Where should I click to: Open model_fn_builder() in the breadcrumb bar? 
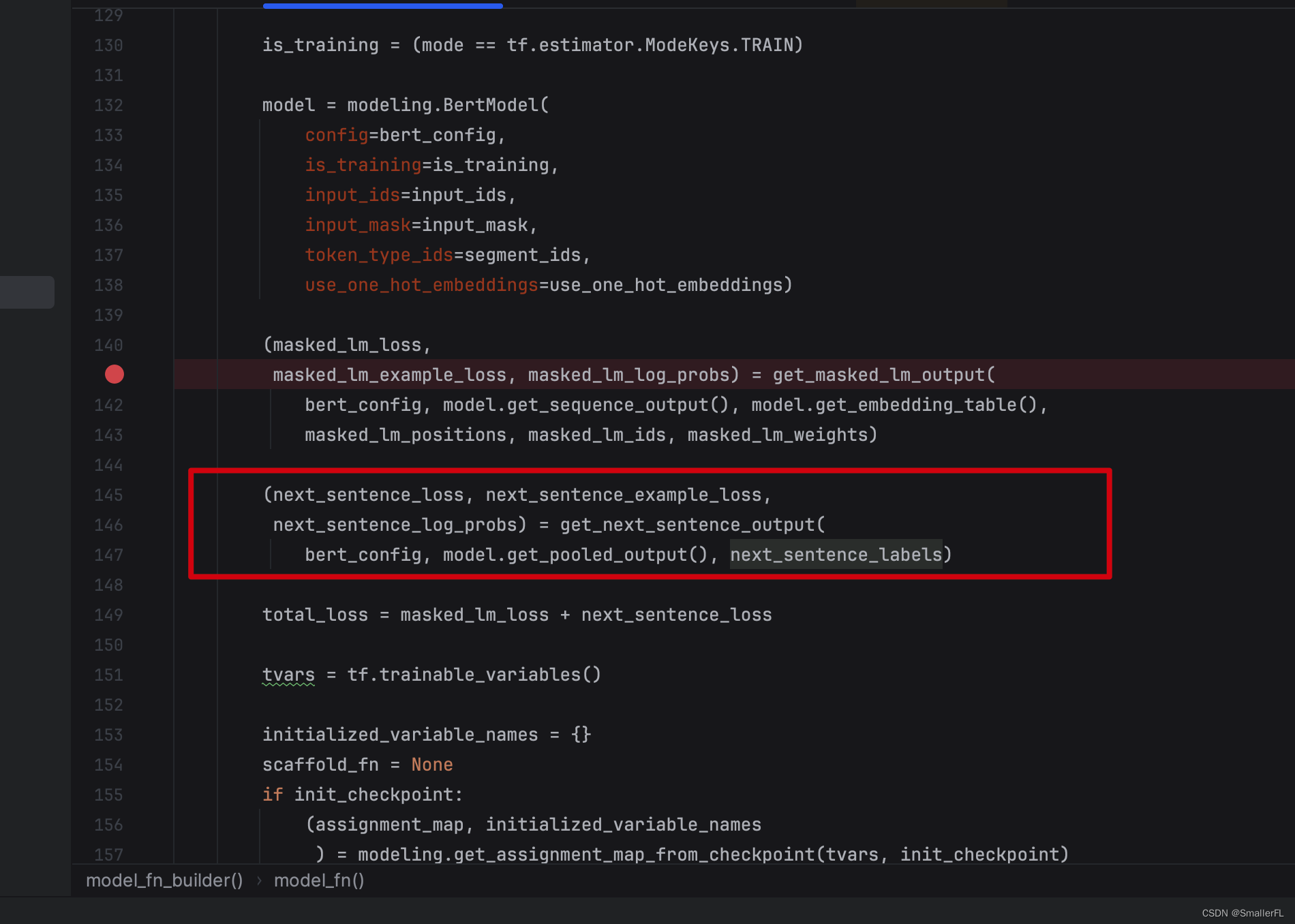(164, 880)
